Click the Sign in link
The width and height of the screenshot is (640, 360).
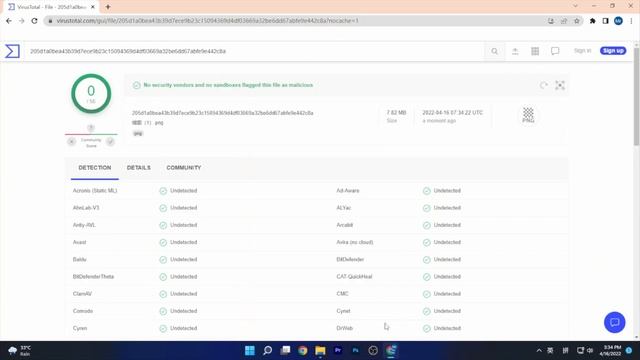582,51
